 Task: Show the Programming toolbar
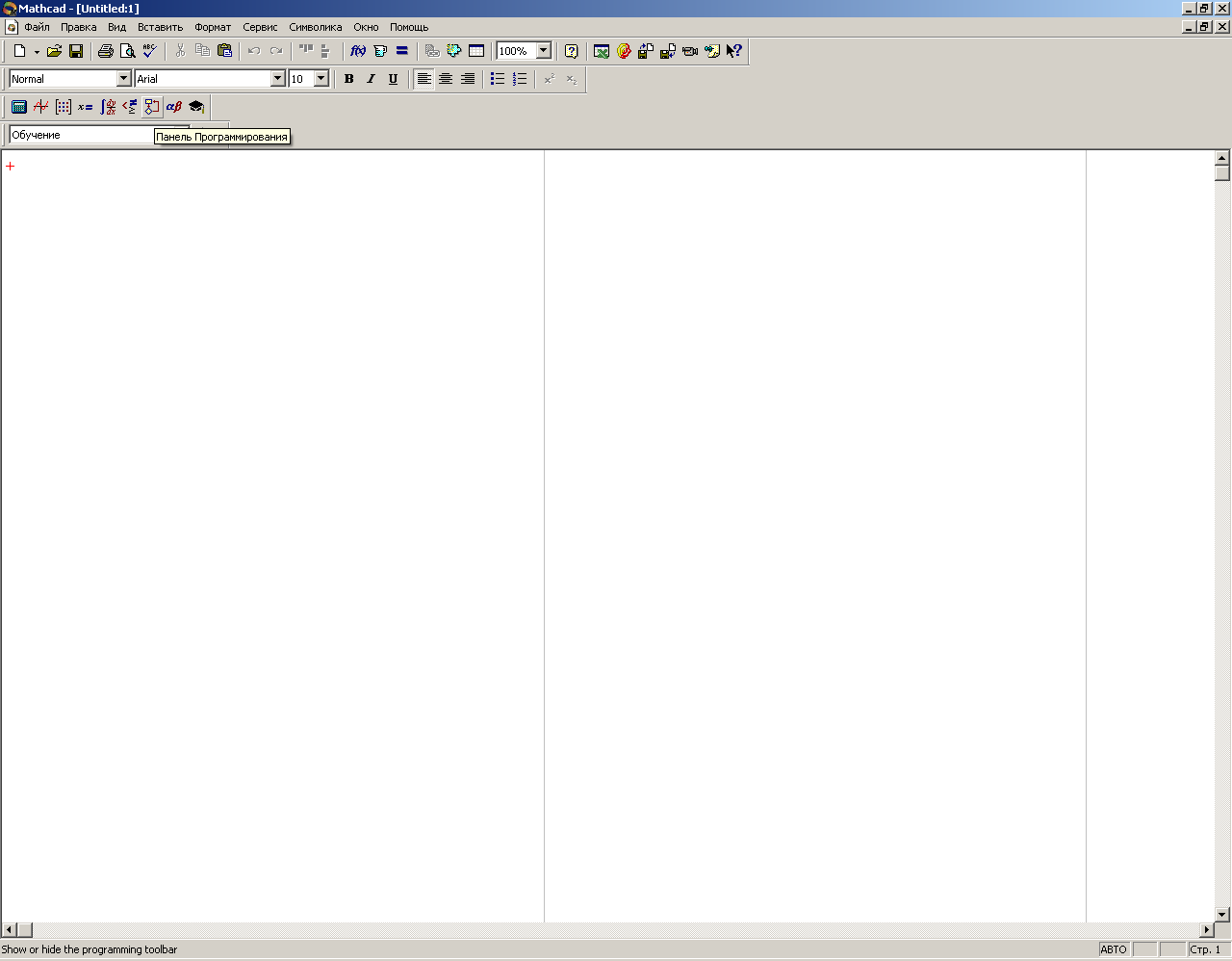152,107
